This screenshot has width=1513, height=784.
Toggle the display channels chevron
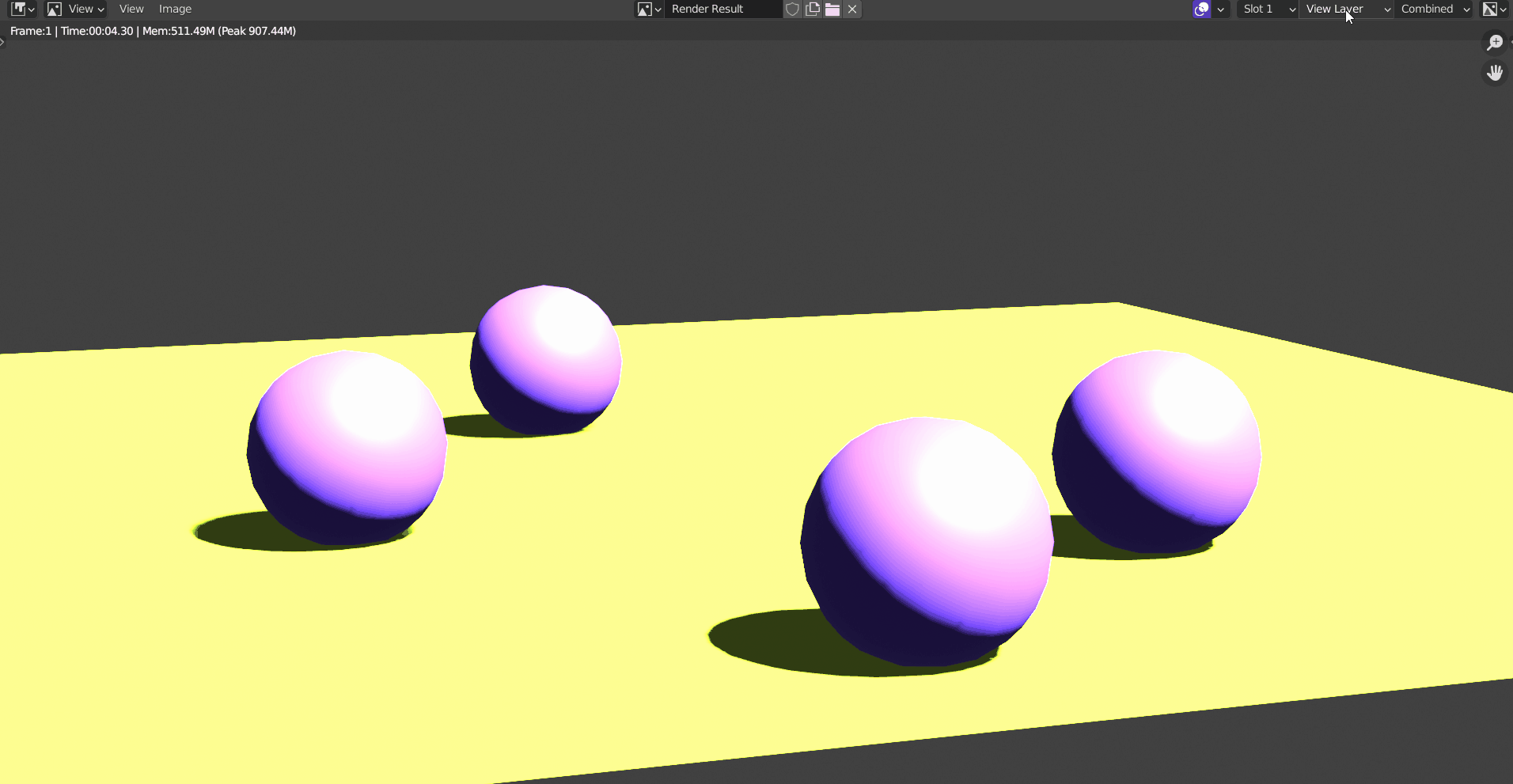tap(1501, 9)
